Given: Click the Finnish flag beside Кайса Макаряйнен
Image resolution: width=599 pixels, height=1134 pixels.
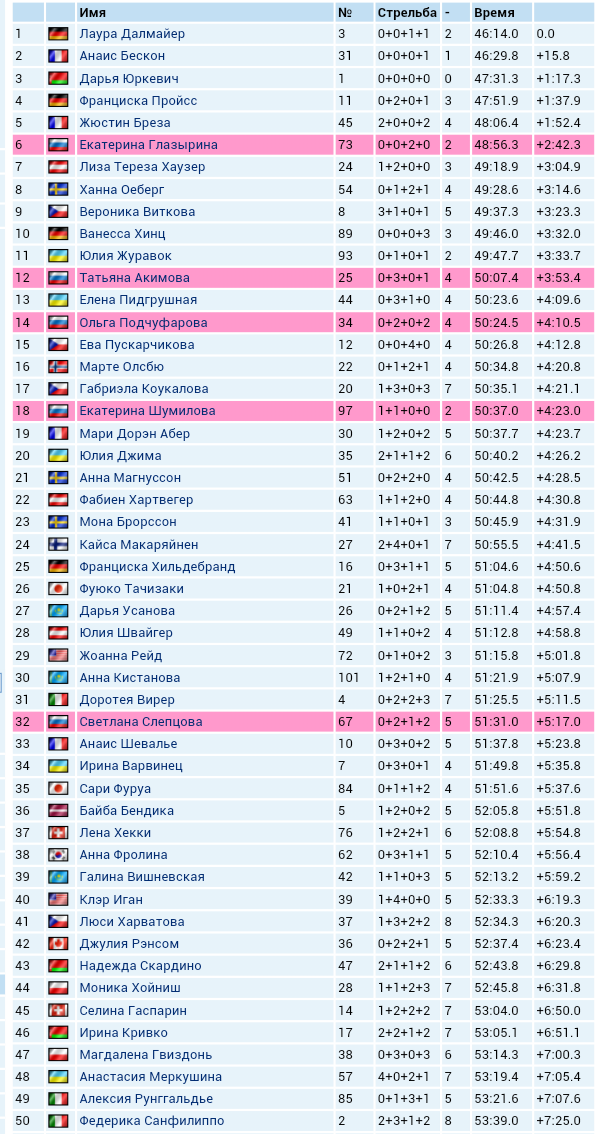Looking at the screenshot, I should coord(58,545).
